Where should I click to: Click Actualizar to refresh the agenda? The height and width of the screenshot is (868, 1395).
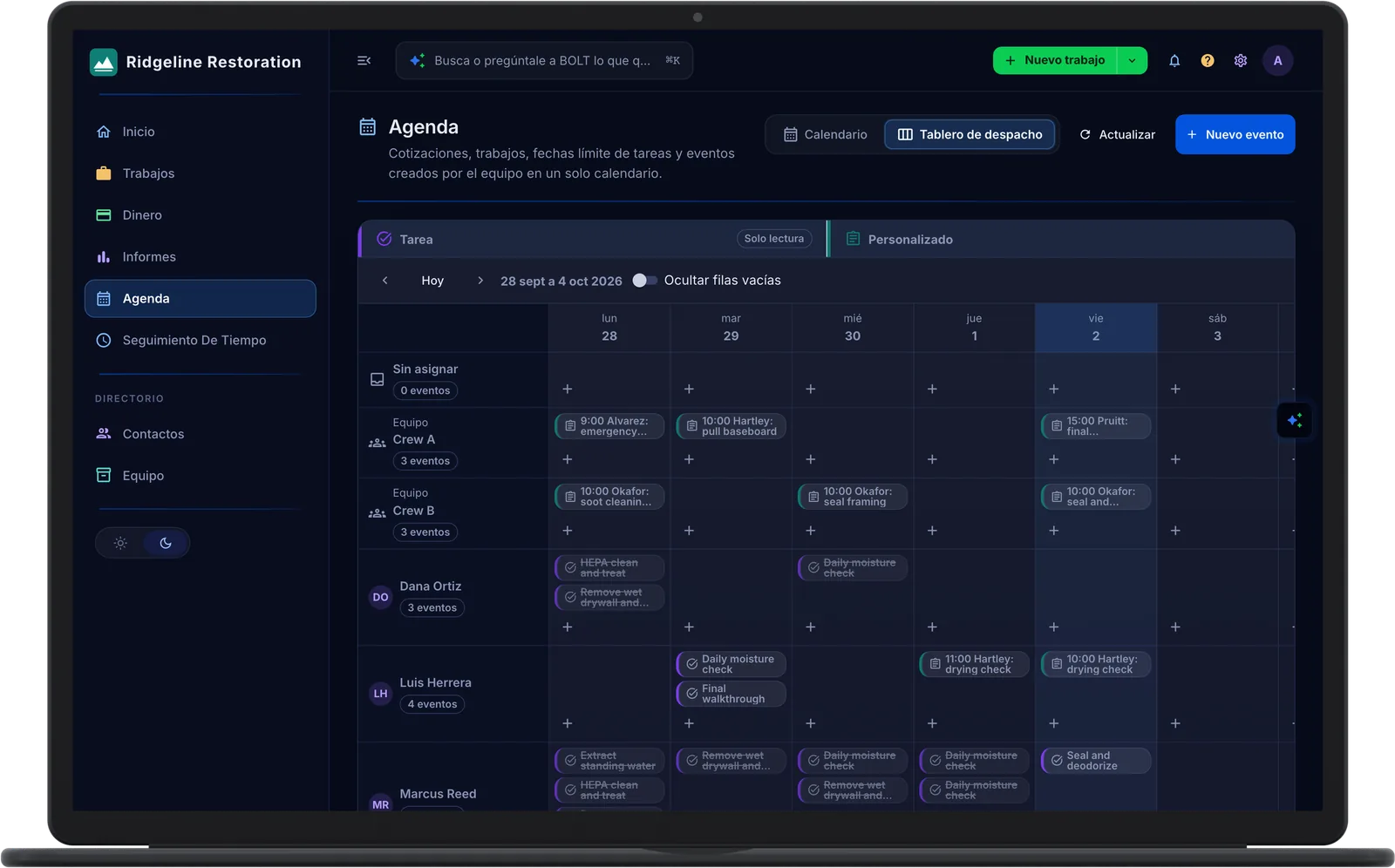[1117, 134]
